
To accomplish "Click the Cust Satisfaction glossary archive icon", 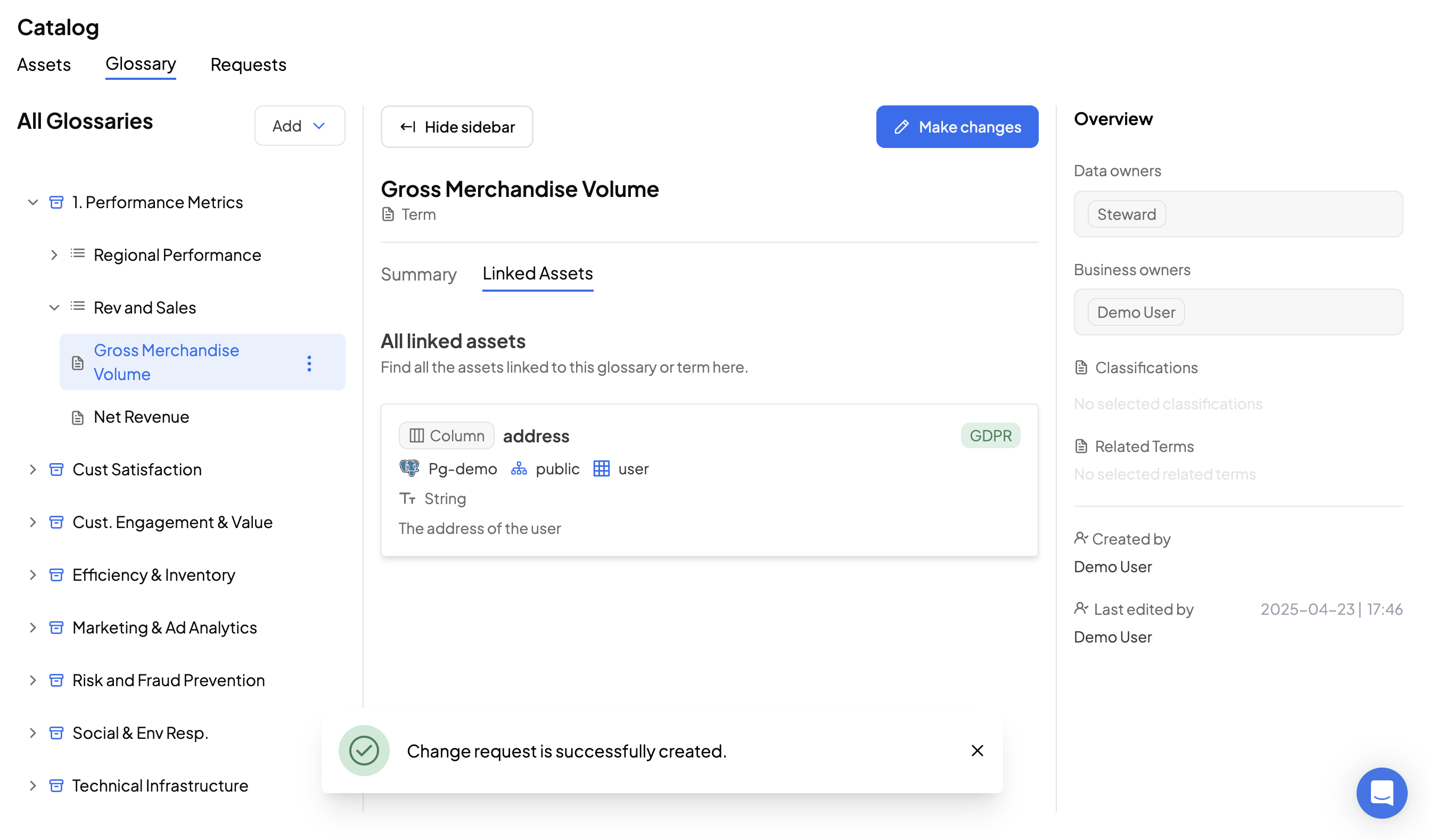I will (56, 470).
